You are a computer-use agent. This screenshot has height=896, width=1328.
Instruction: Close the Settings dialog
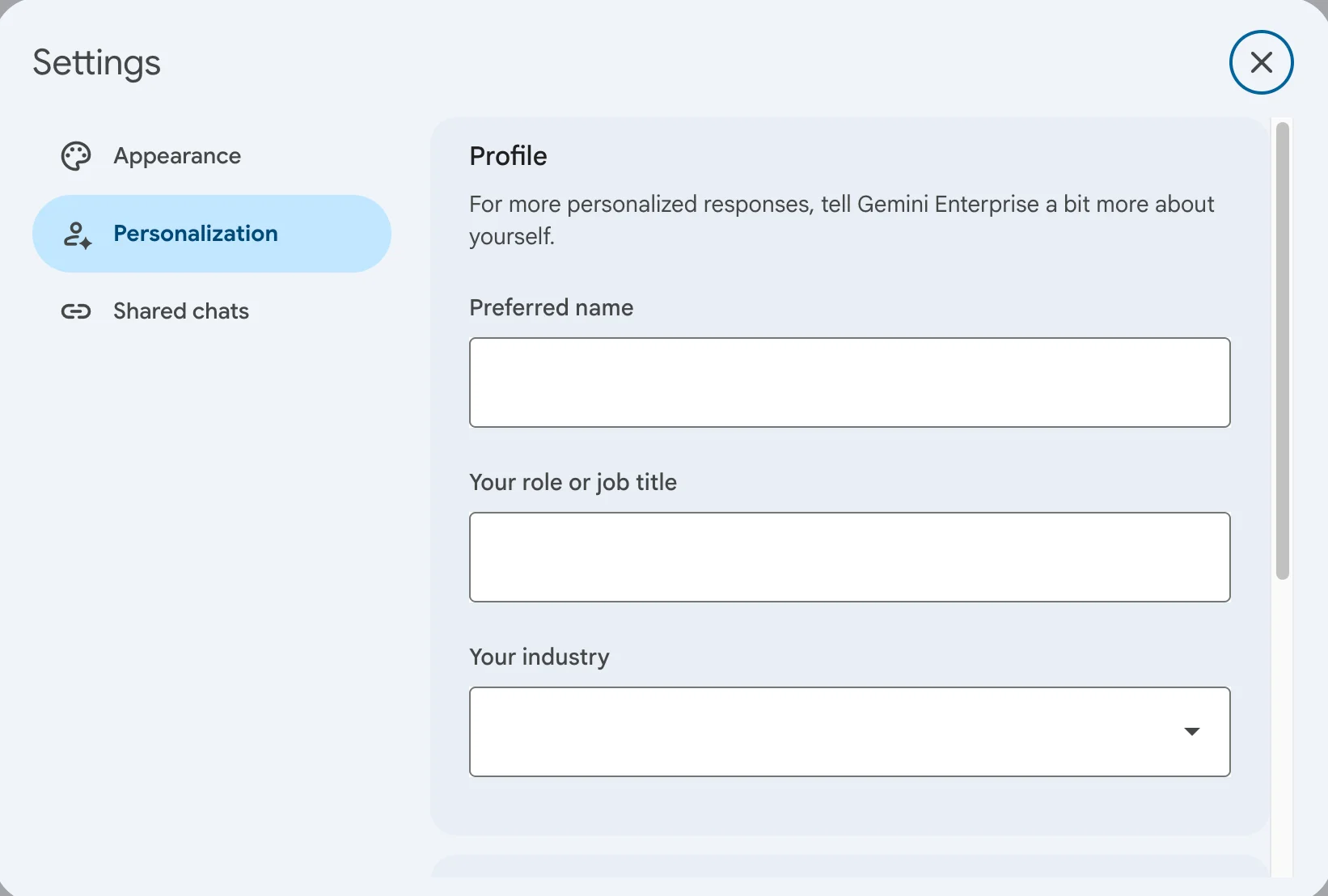1261,62
